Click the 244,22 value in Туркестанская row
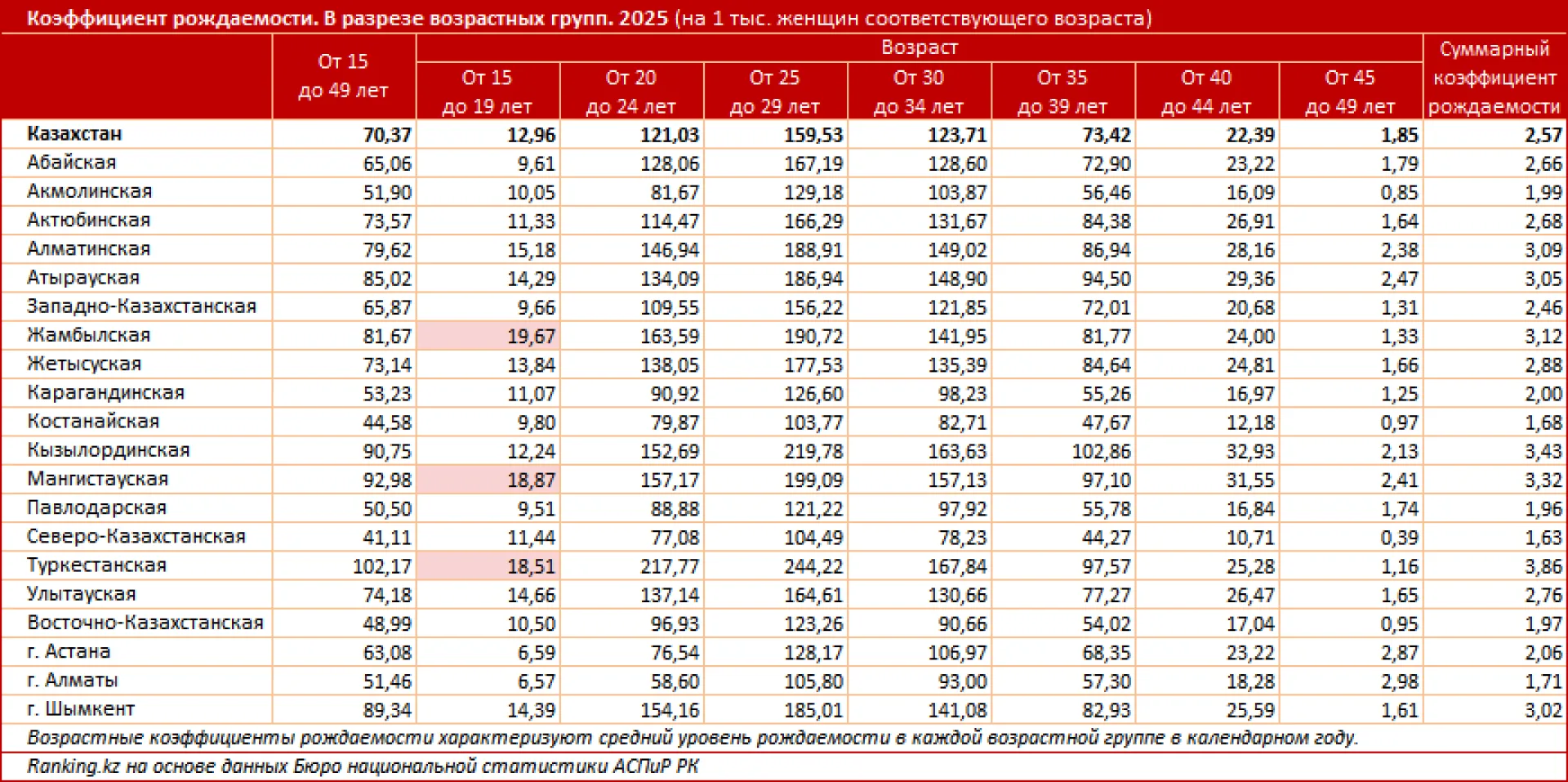1568x782 pixels. pyautogui.click(x=813, y=566)
